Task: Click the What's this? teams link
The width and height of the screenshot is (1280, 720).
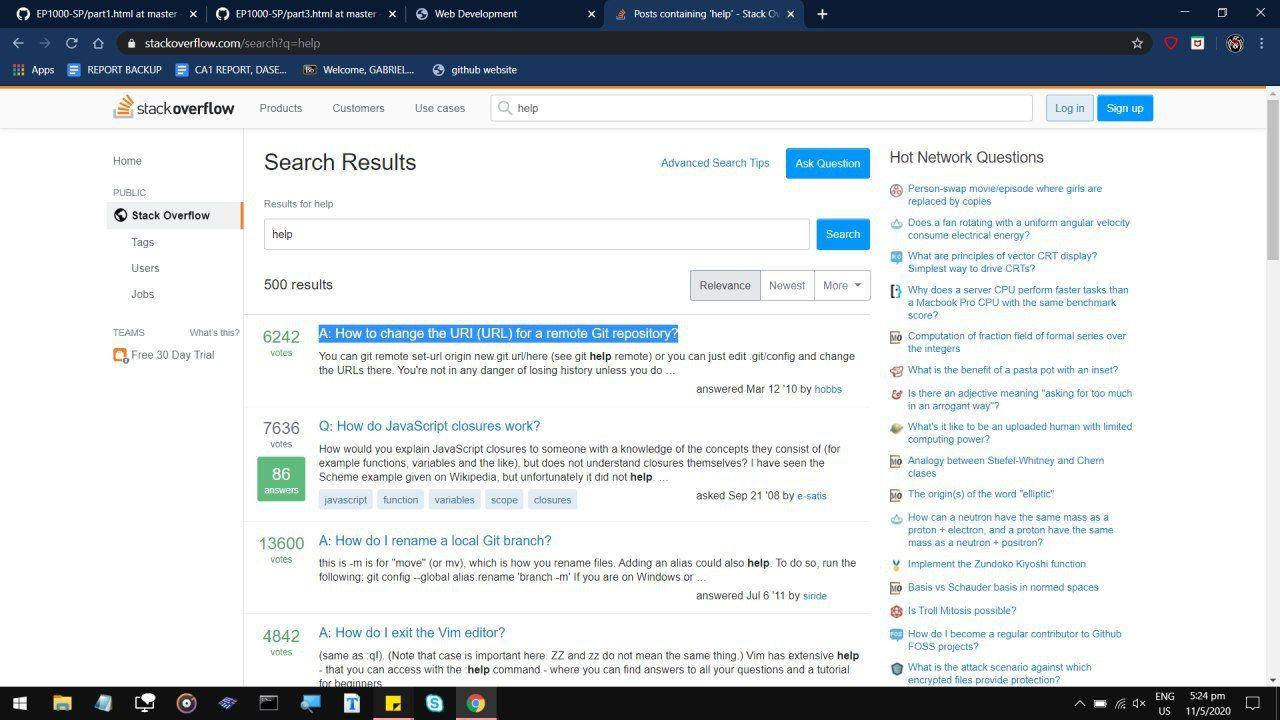Action: coord(214,333)
